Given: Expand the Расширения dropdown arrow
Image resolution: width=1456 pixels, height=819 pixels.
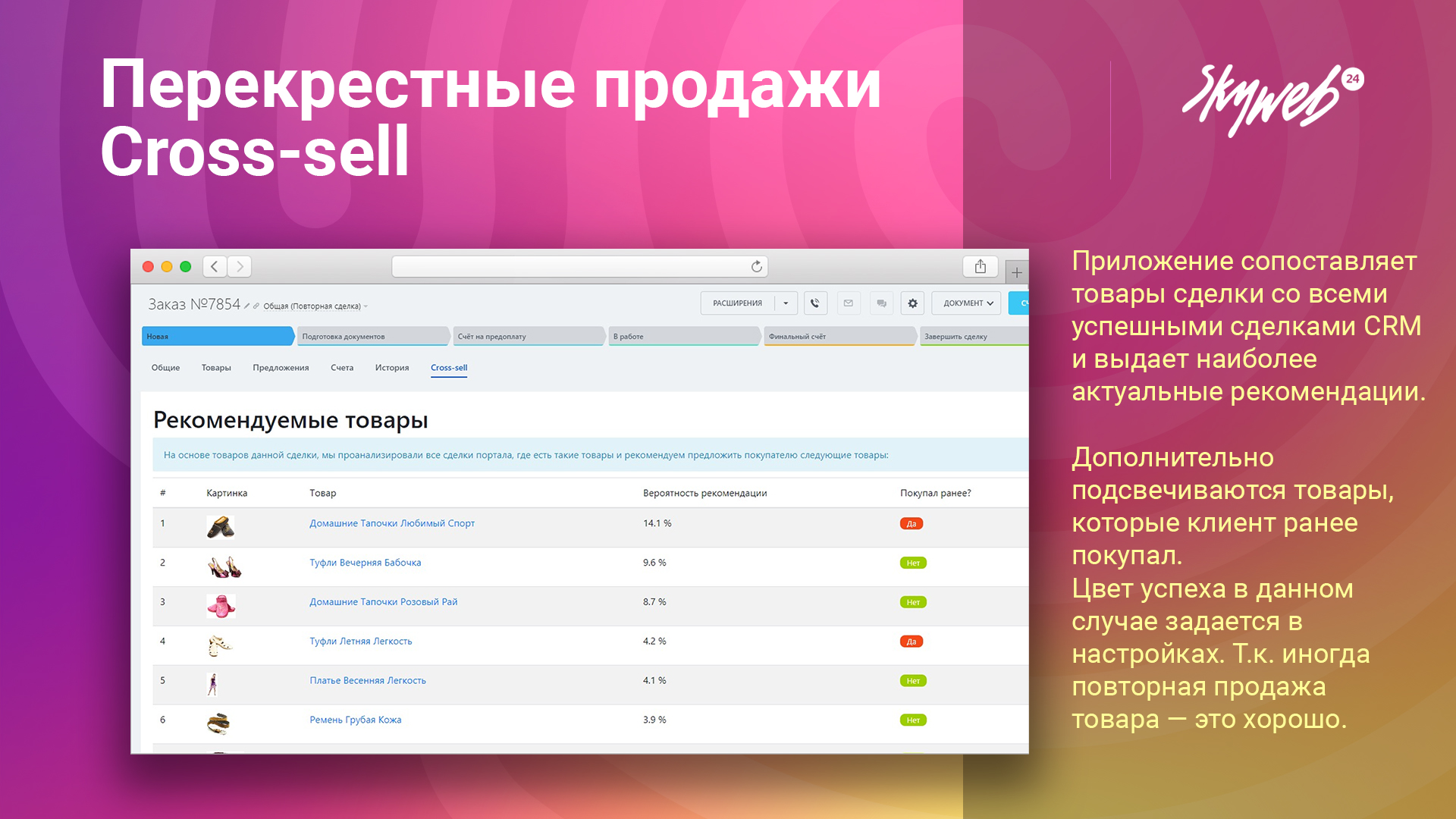Looking at the screenshot, I should pos(786,303).
